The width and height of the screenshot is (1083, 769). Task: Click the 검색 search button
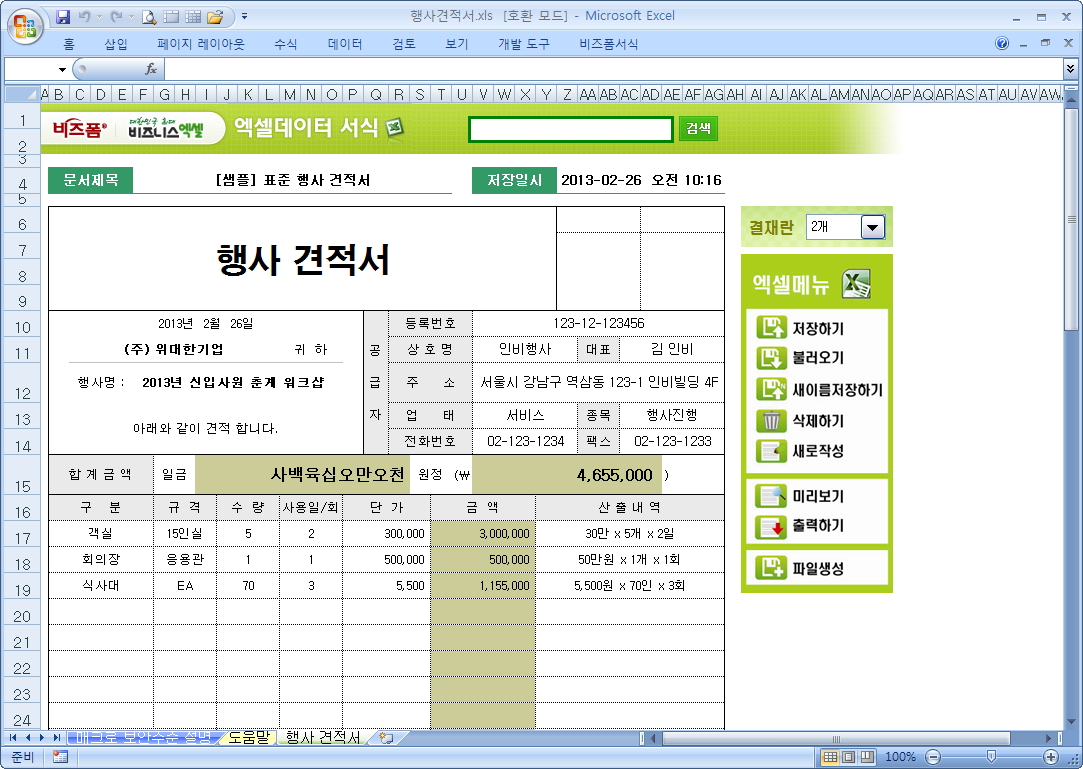click(698, 129)
